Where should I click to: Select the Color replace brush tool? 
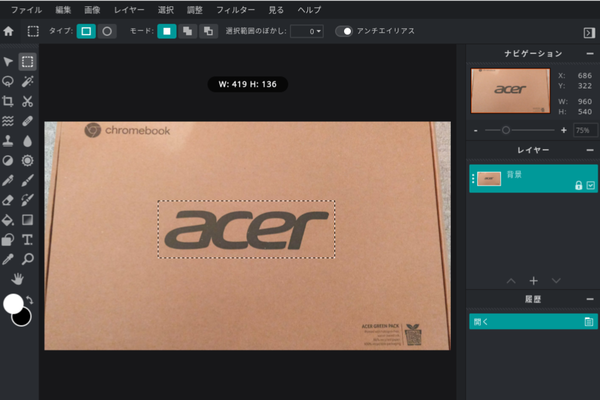(x=27, y=200)
